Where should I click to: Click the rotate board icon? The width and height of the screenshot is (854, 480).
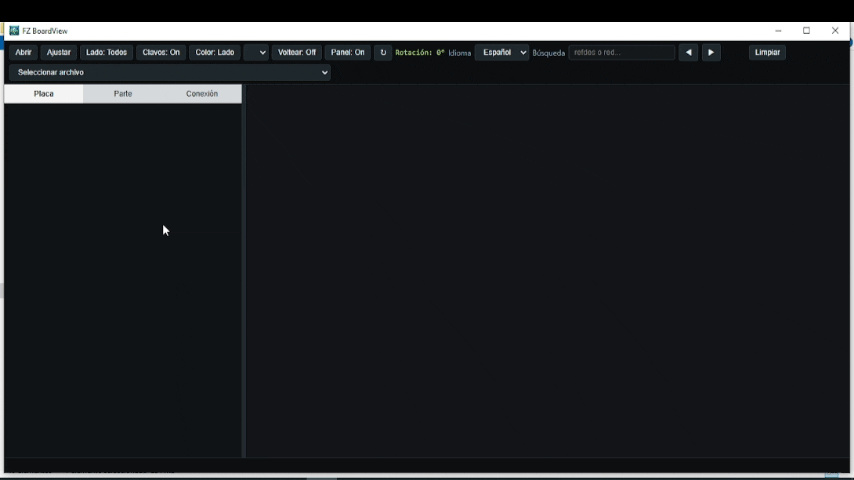[x=383, y=52]
